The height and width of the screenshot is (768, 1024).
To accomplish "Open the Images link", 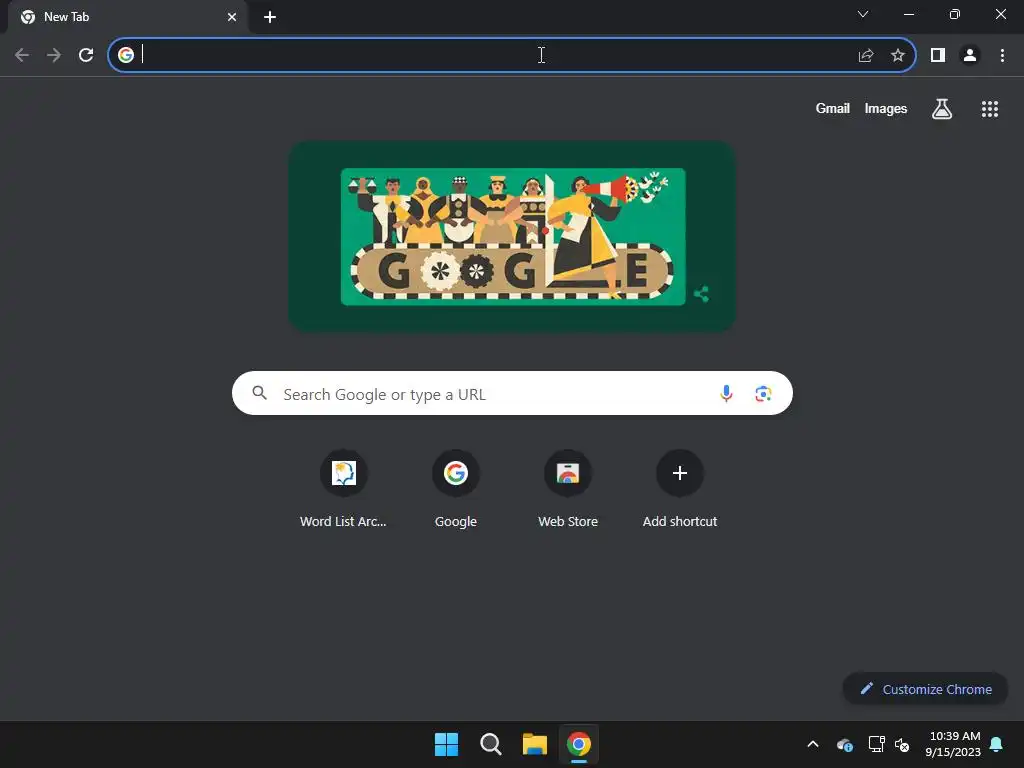I will 886,108.
